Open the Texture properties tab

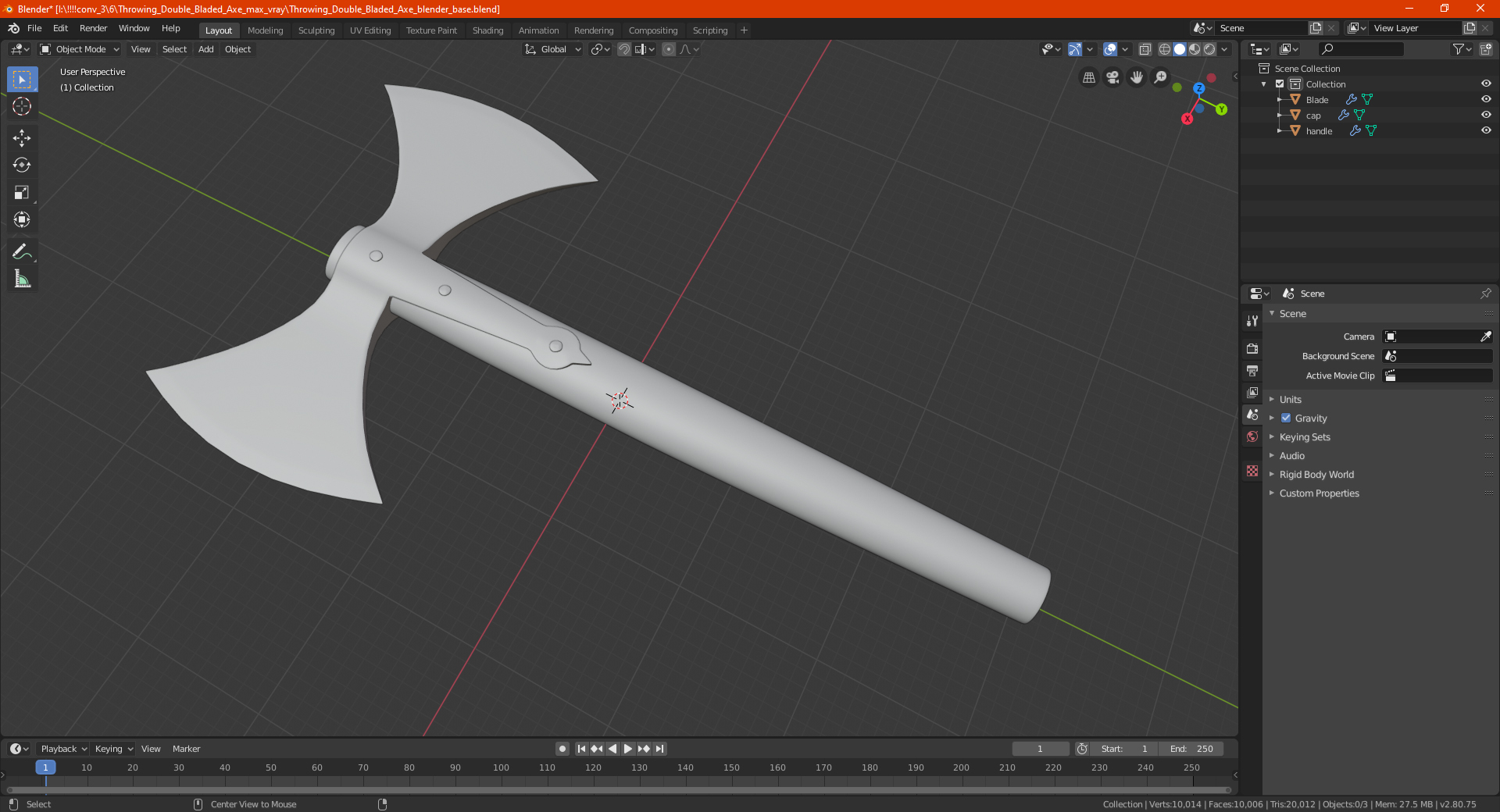1252,471
